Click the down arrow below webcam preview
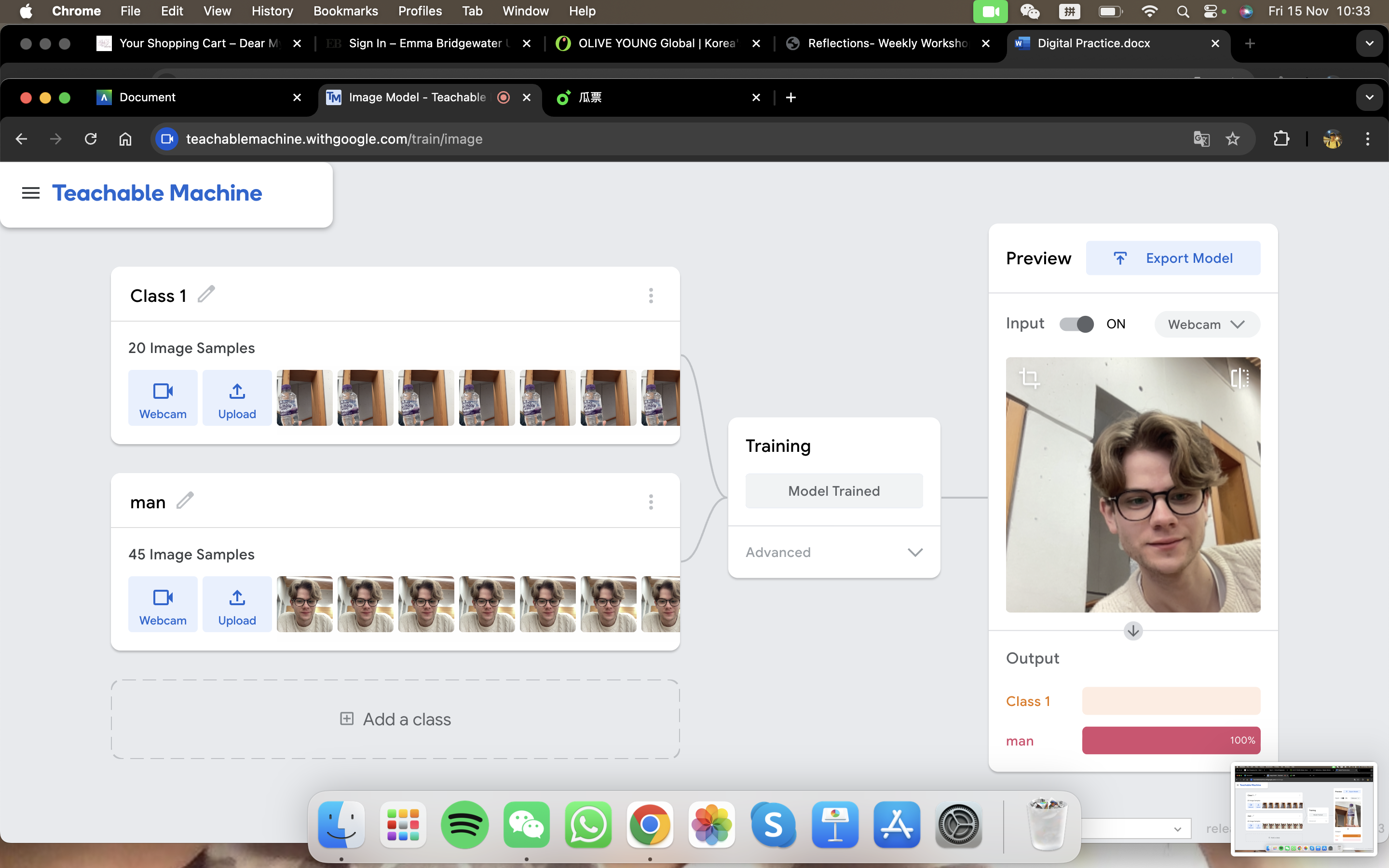1389x868 pixels. pos(1132,632)
